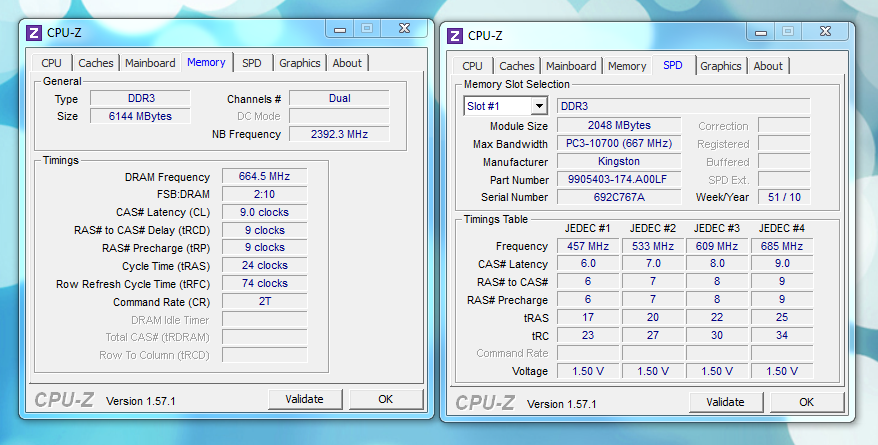Viewport: 878px width, 445px height.
Task: Click JEDEC #2 tRC value 27
Action: coord(652,335)
